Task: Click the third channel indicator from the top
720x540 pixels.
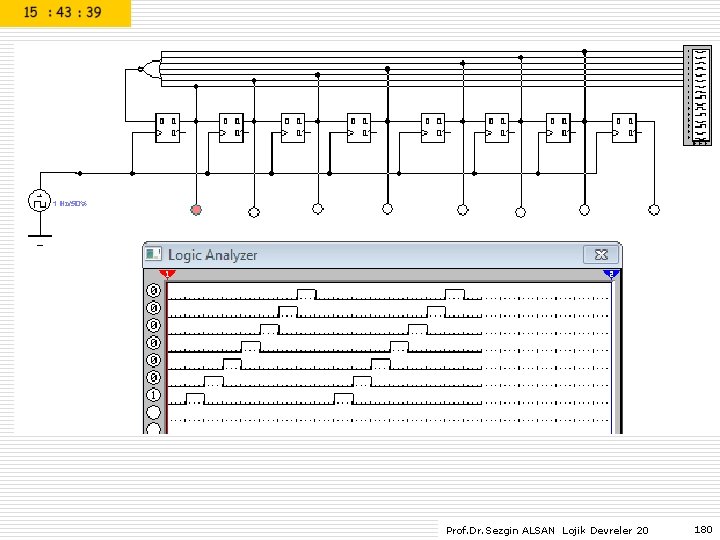Action: (154, 325)
